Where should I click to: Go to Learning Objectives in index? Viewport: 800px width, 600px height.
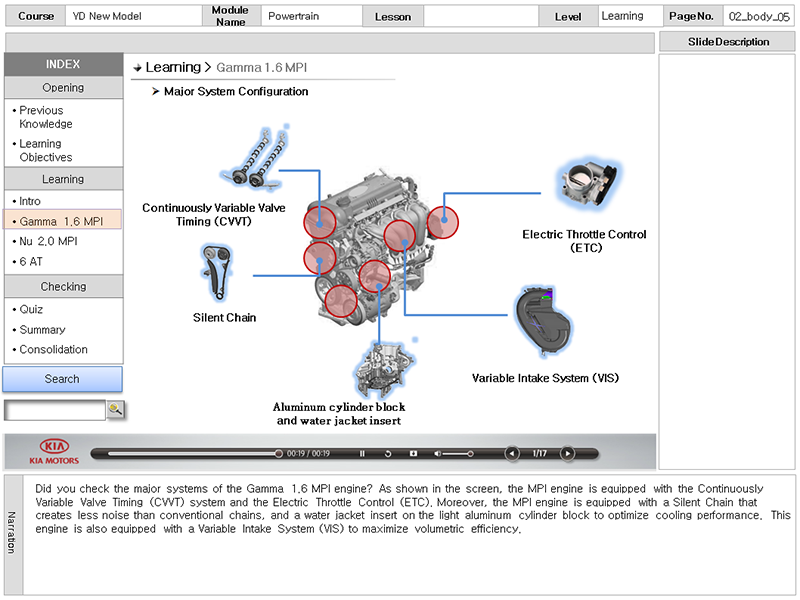46,150
